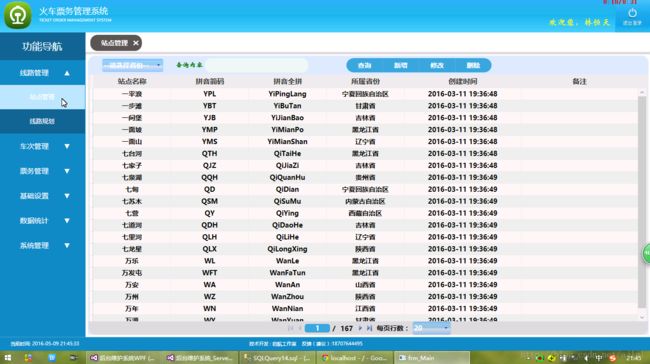This screenshot has height=364, width=650.
Task: Collapse the 线路管理 menu arrow
Action: 67,73
